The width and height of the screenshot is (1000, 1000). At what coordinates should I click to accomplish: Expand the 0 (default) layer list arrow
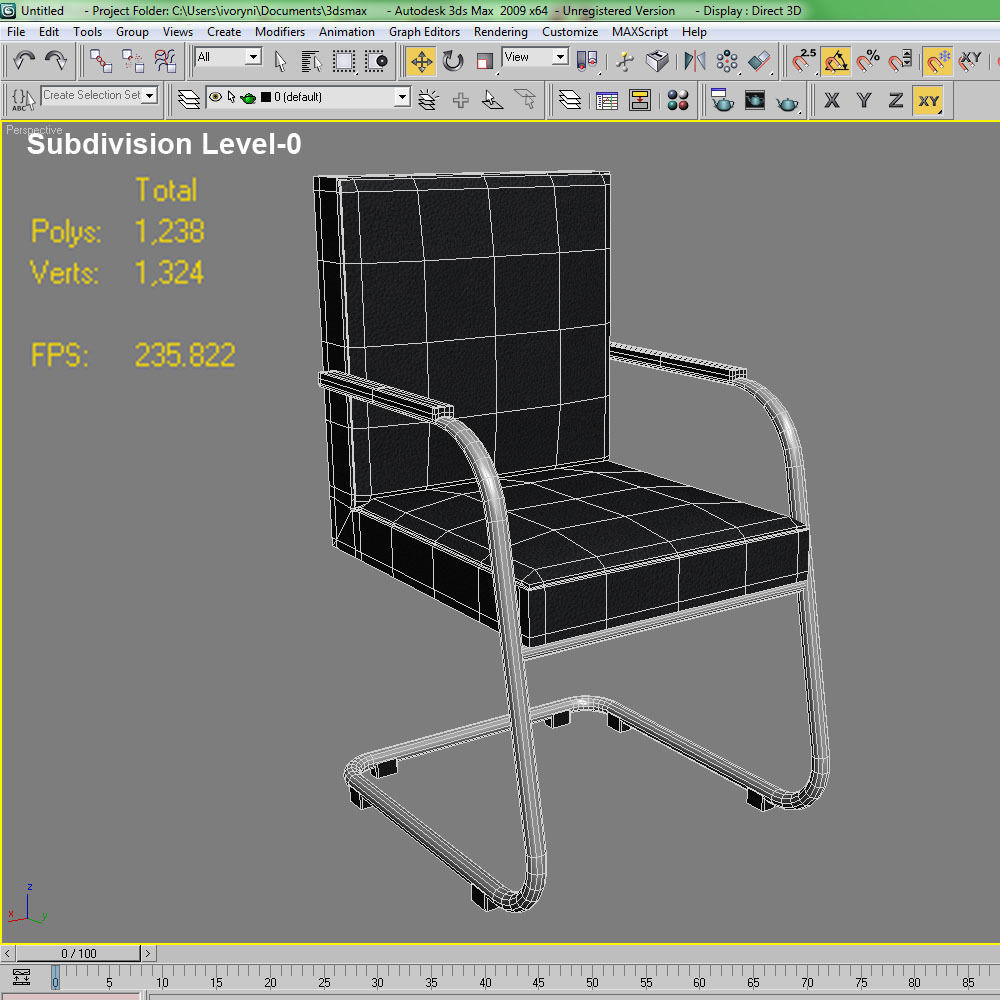point(402,97)
